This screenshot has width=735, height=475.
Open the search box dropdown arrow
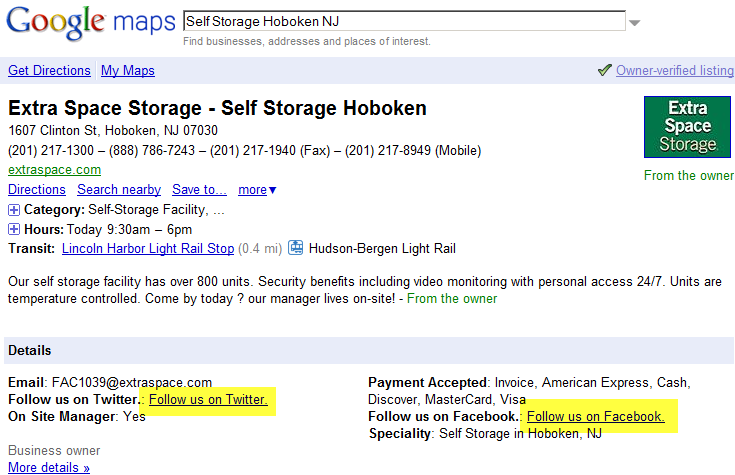634,23
